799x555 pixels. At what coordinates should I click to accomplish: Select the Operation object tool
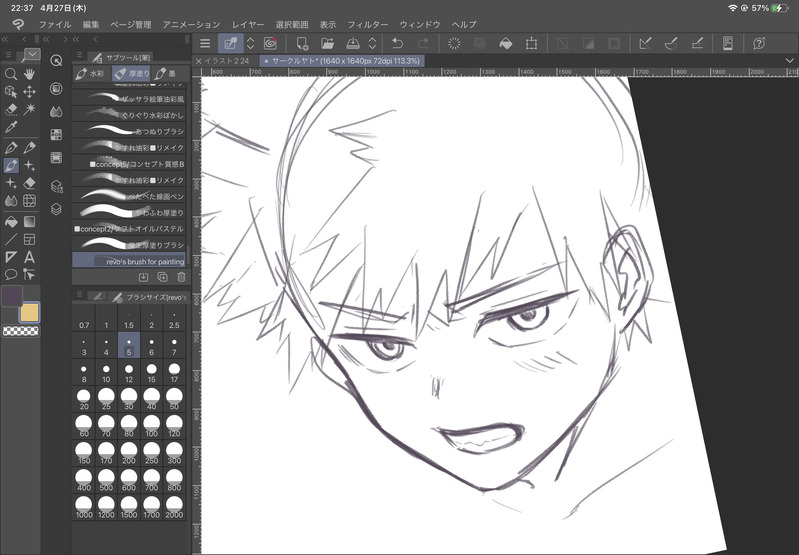tap(11, 92)
